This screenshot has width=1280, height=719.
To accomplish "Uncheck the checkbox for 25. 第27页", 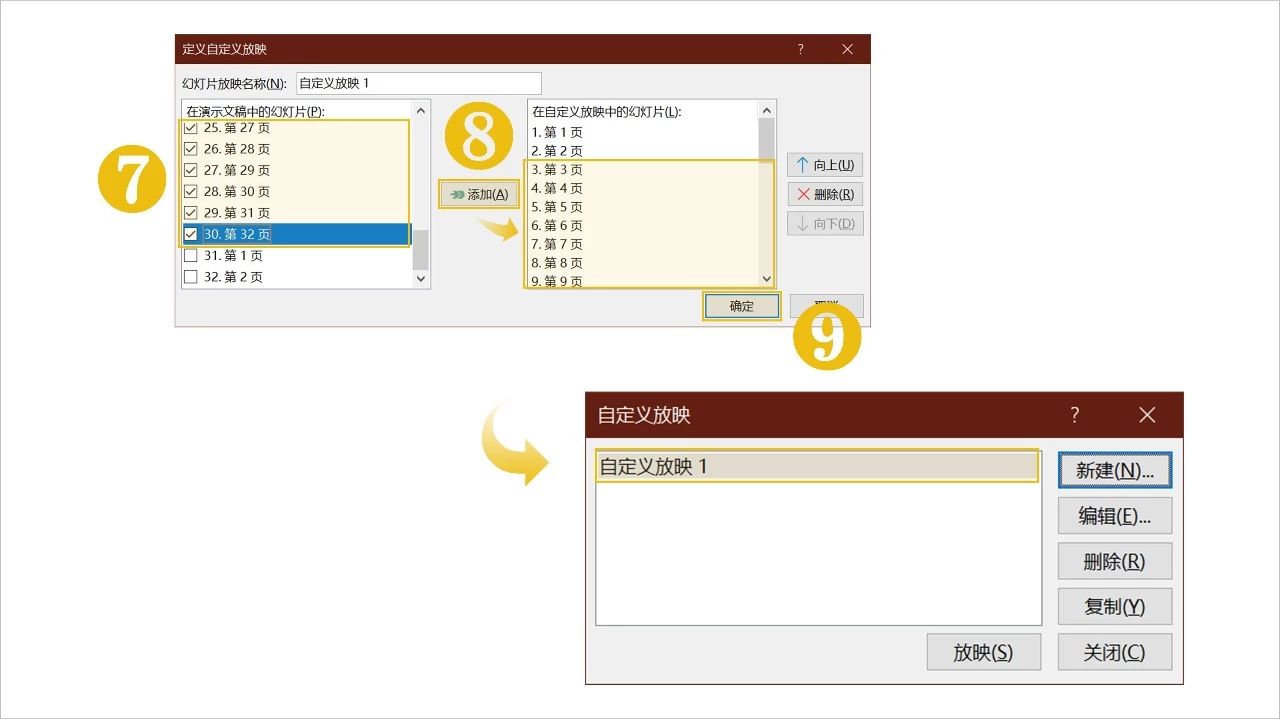I will pyautogui.click(x=190, y=127).
